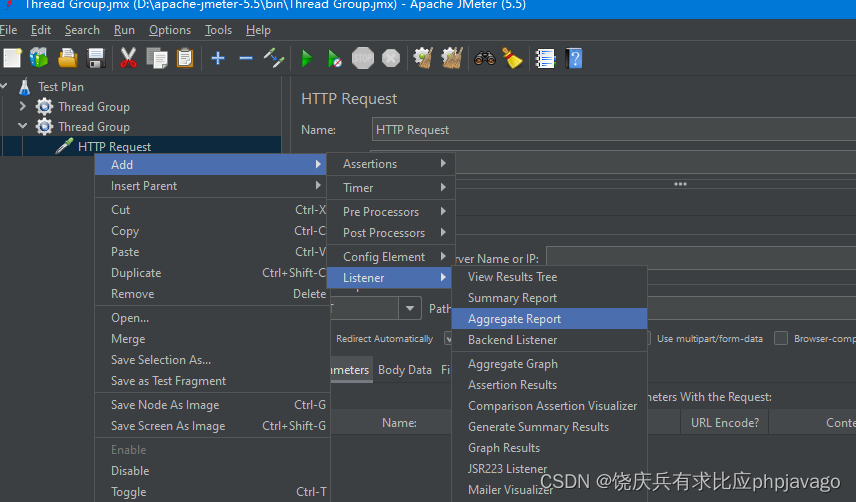
Task: Open the Search menu
Action: coord(82,30)
